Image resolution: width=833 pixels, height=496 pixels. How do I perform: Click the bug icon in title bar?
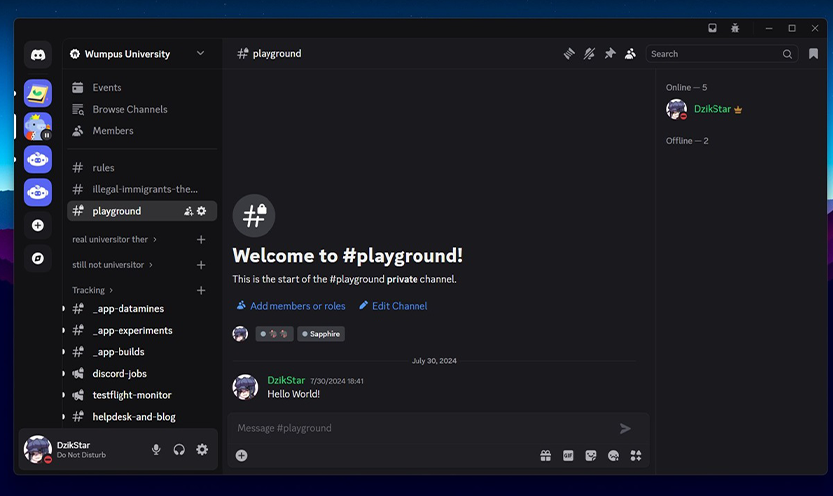[x=735, y=28]
